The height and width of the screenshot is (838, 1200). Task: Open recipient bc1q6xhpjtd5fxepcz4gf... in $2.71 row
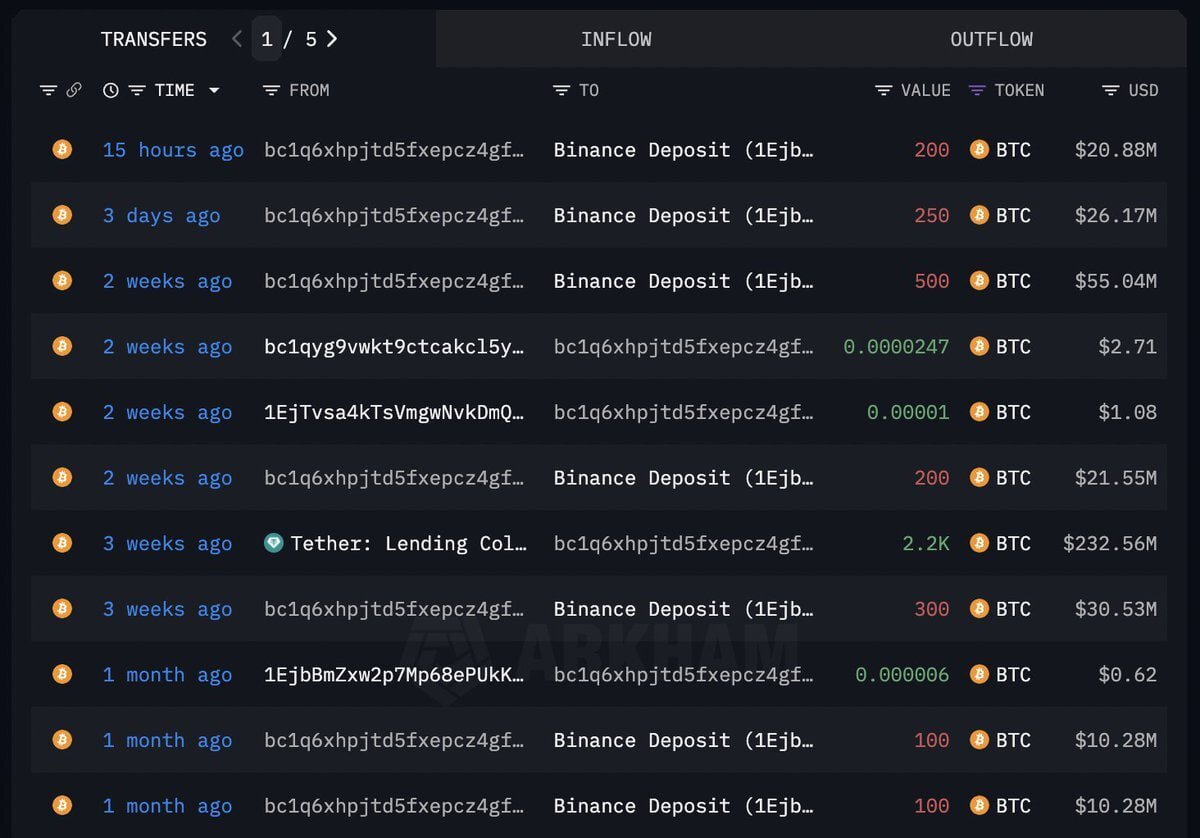point(684,346)
